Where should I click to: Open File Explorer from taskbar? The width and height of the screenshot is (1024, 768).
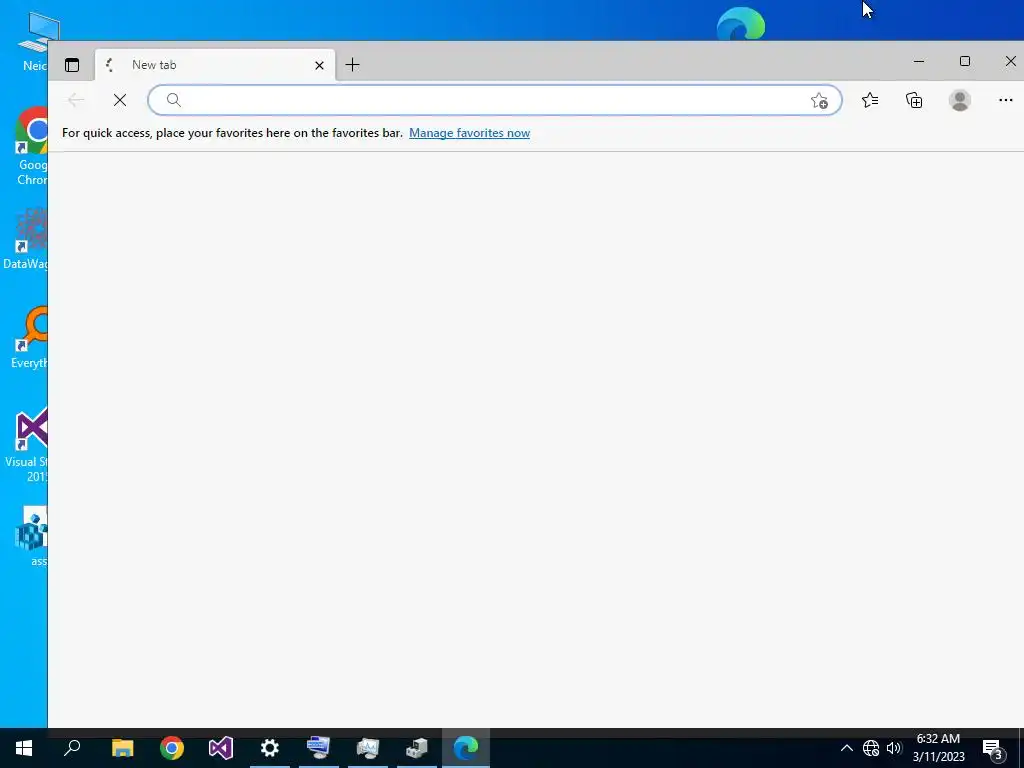point(122,748)
